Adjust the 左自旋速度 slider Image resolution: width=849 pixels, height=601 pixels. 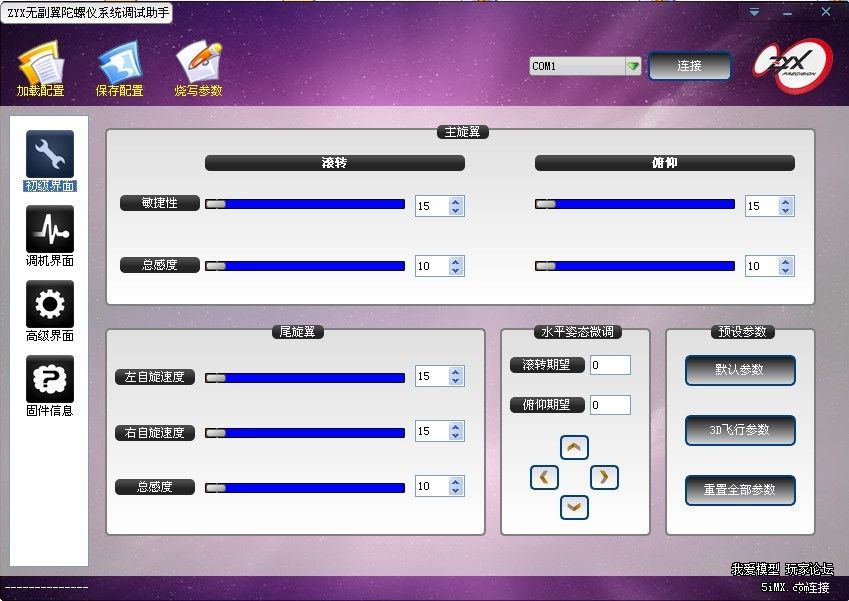coord(305,378)
